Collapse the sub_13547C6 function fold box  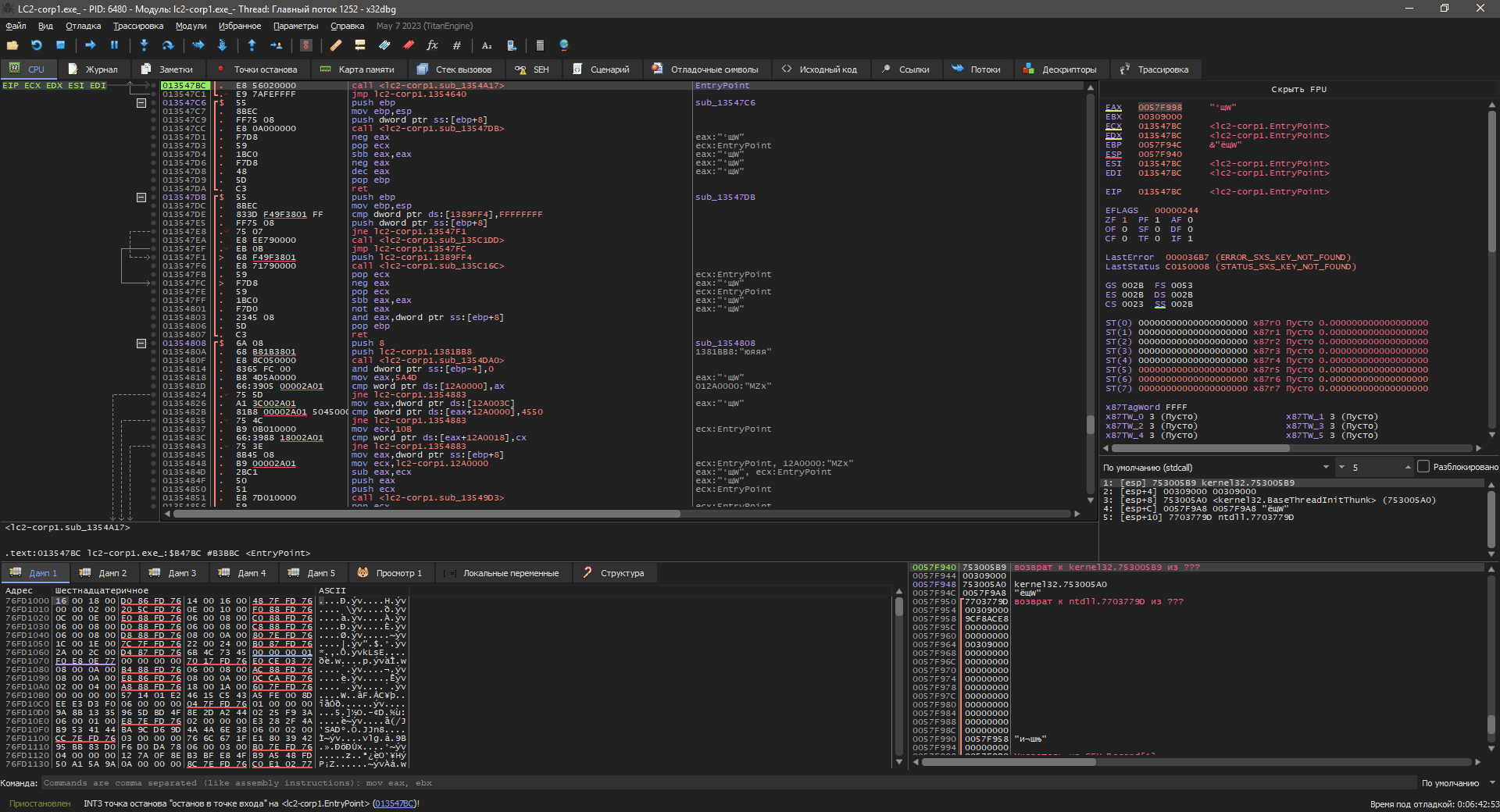tap(141, 103)
